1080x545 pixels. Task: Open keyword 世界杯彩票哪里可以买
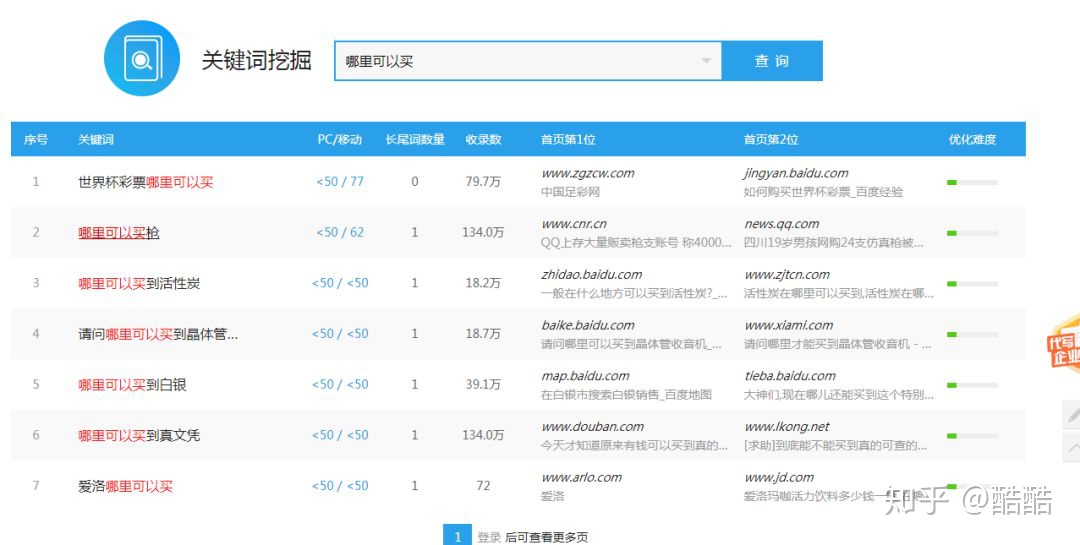tap(145, 182)
